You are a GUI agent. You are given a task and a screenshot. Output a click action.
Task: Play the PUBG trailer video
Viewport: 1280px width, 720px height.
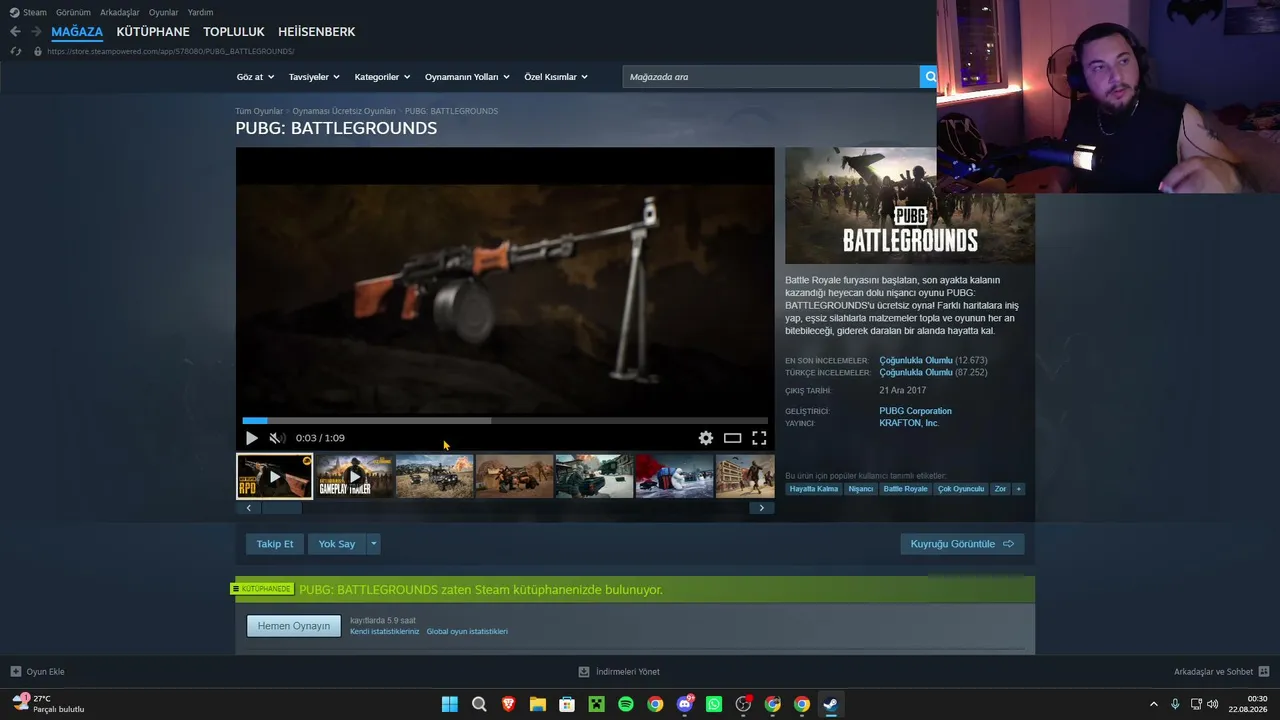pos(251,438)
